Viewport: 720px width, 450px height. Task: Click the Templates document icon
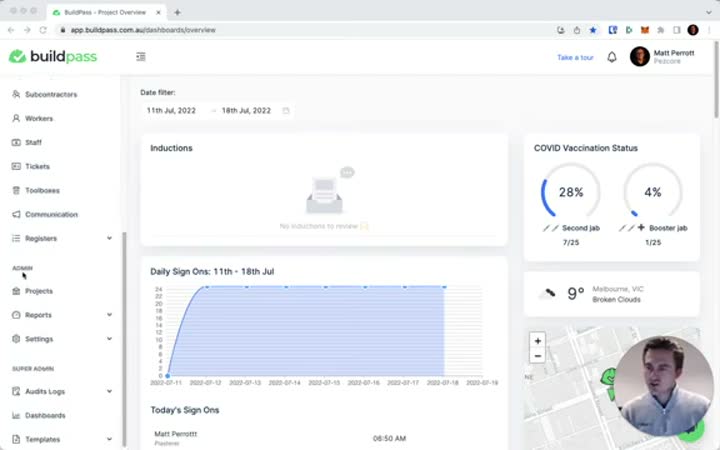[16, 439]
